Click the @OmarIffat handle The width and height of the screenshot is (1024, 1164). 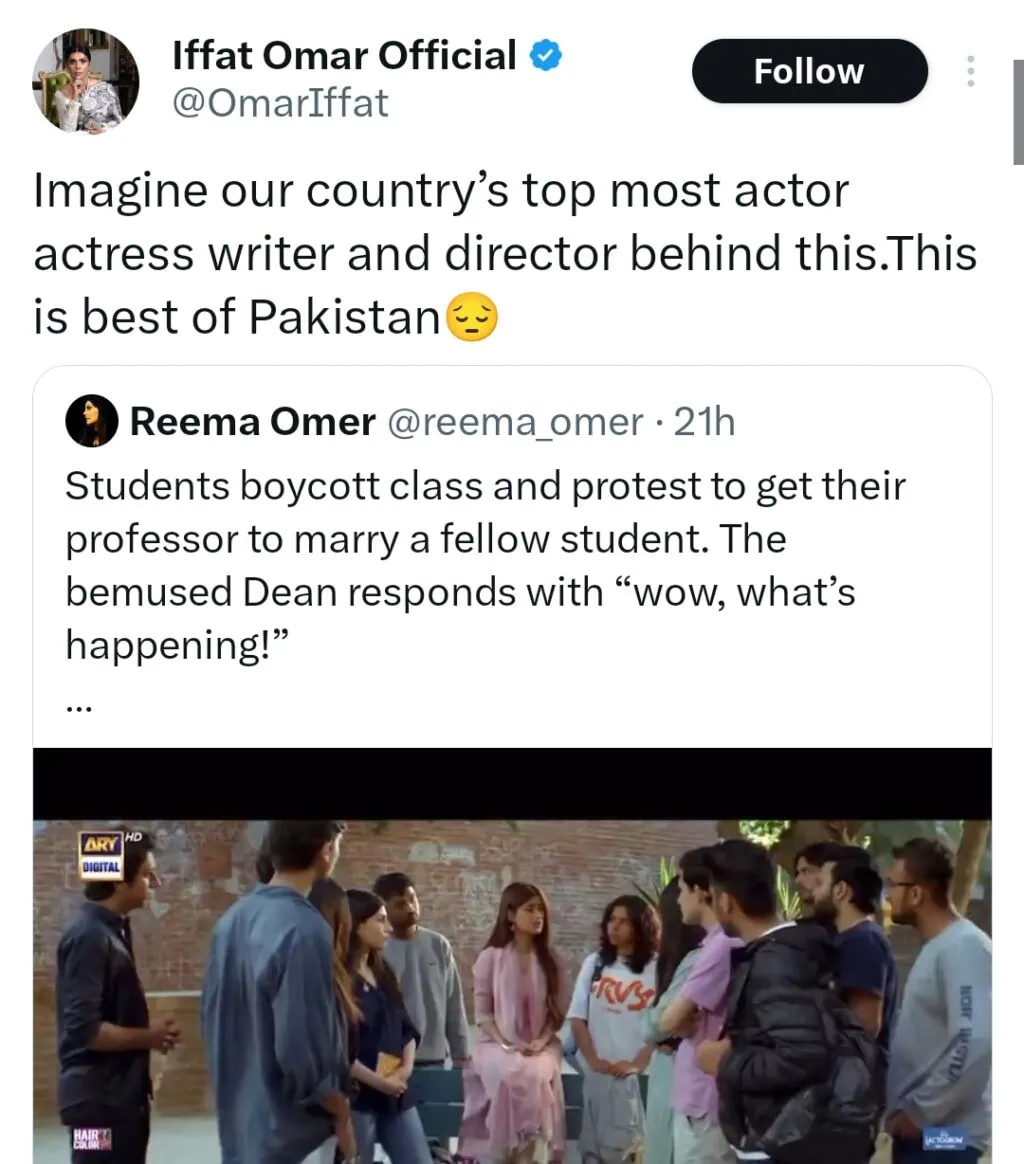280,103
